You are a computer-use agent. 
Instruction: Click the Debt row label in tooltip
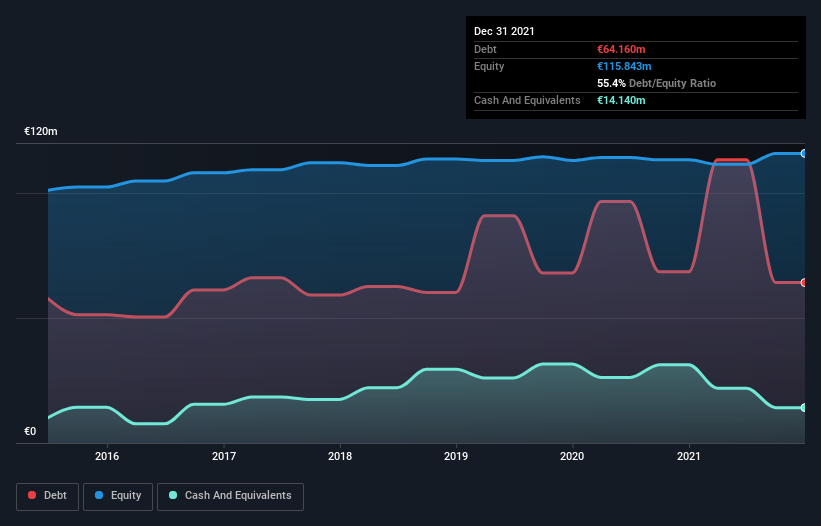coord(485,49)
